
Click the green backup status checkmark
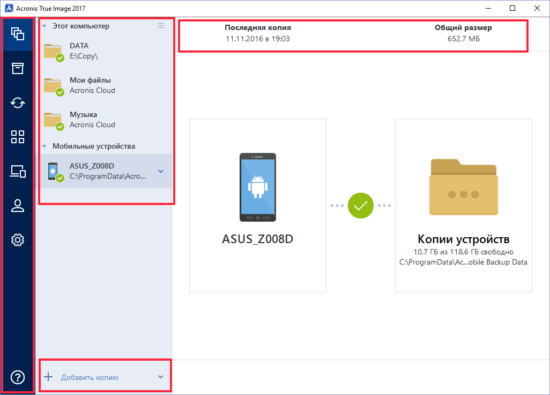tap(361, 206)
